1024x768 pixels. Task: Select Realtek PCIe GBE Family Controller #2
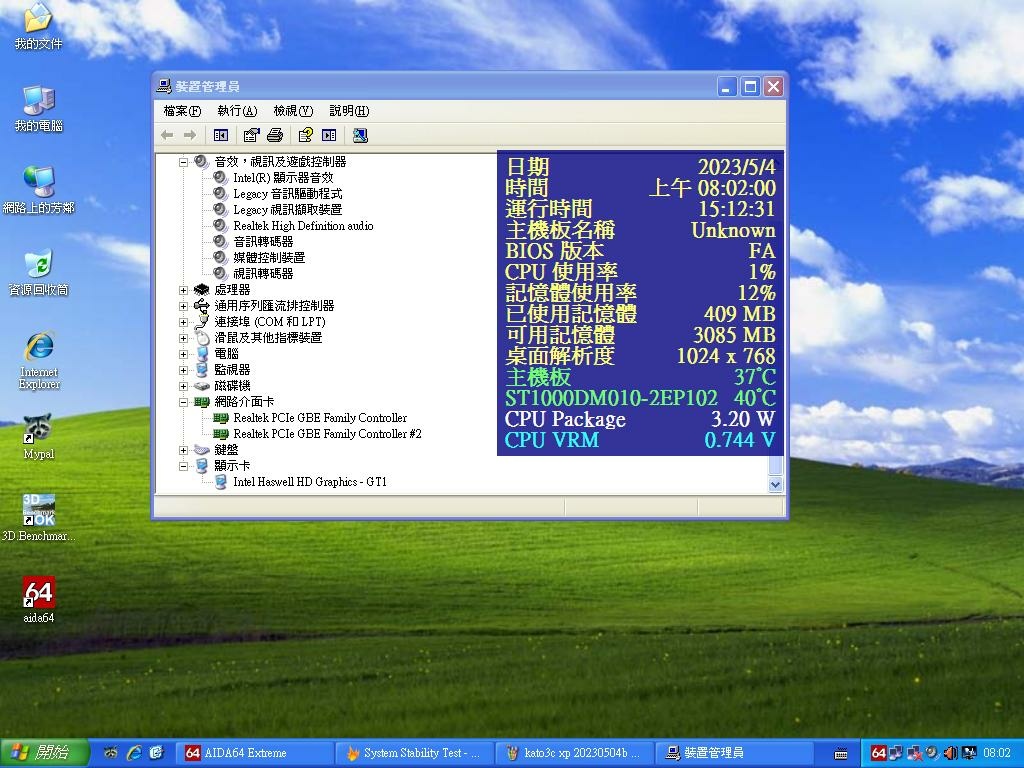[x=327, y=434]
